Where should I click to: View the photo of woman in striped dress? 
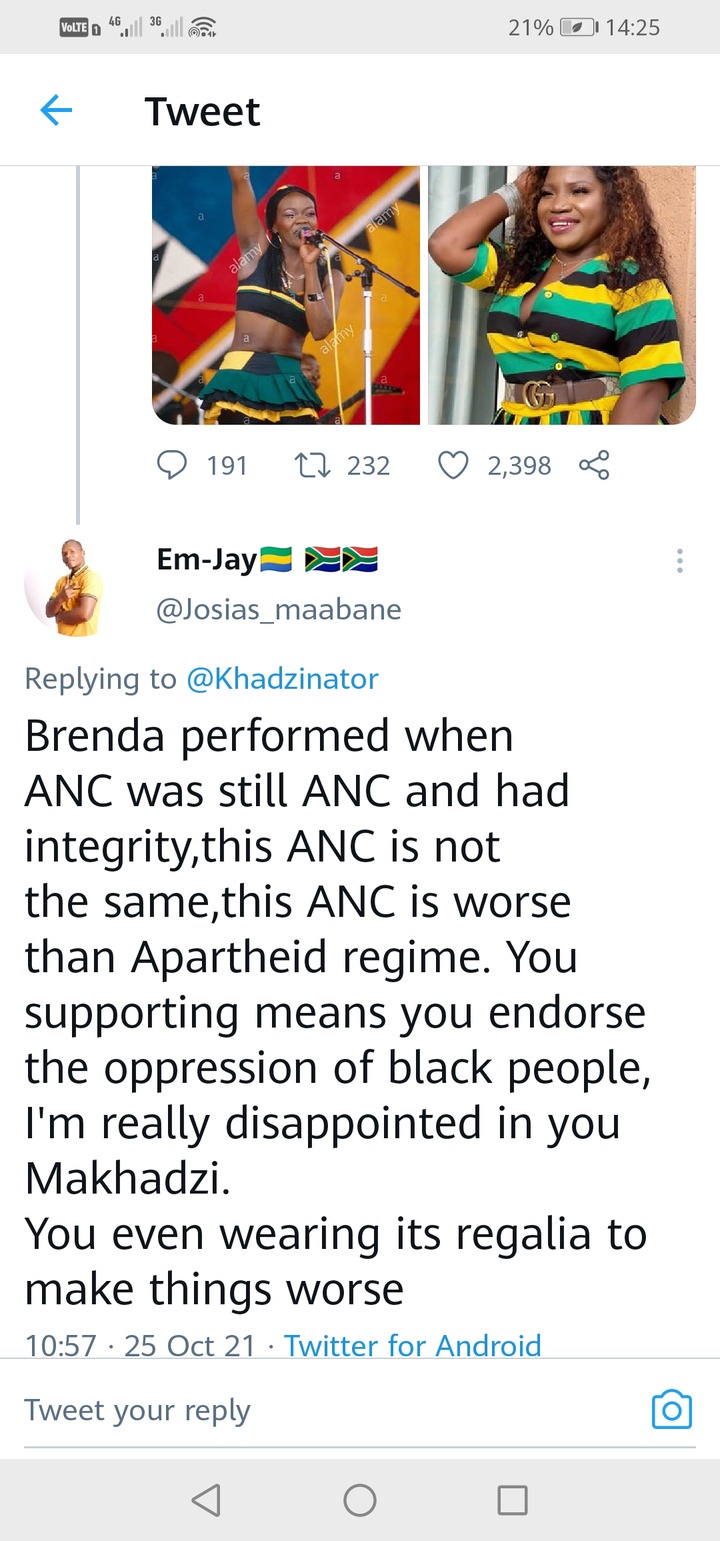point(562,295)
